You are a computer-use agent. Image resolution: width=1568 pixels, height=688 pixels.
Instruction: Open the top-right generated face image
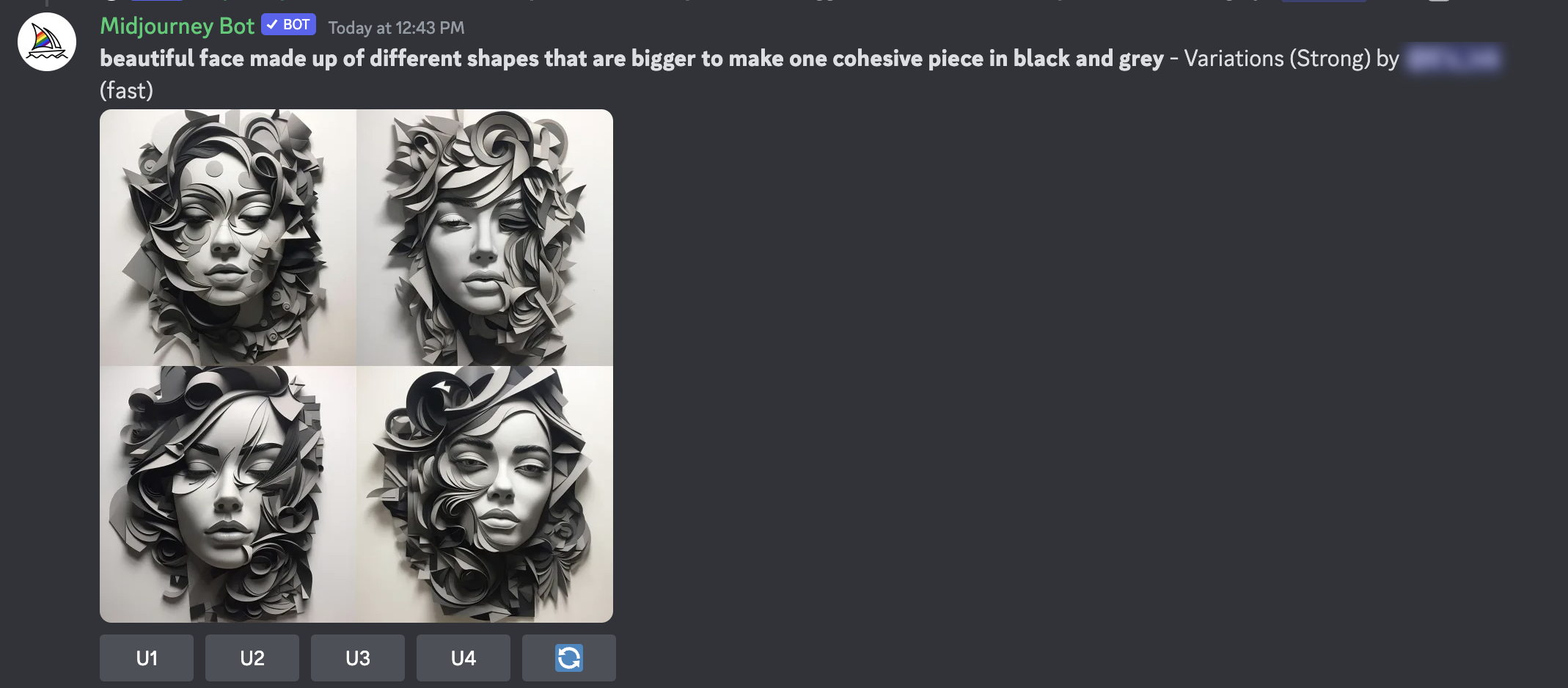point(485,238)
